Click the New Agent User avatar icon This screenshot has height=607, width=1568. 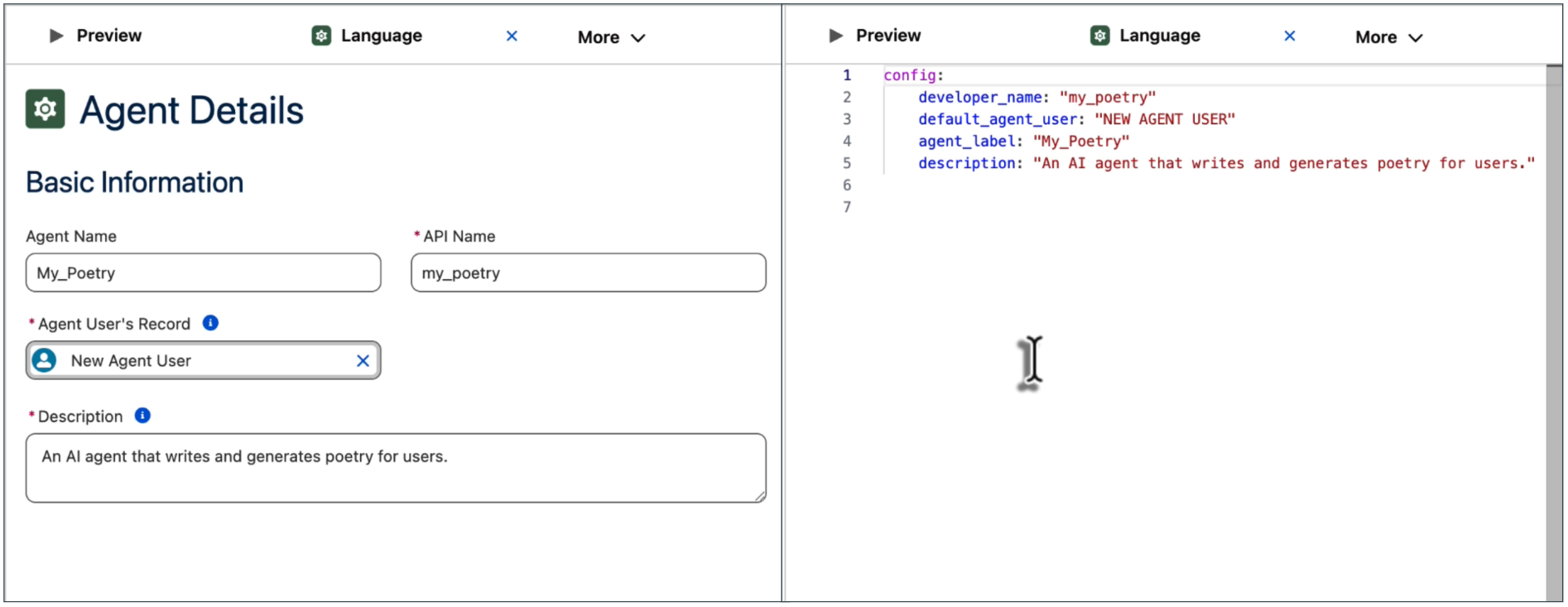click(45, 360)
